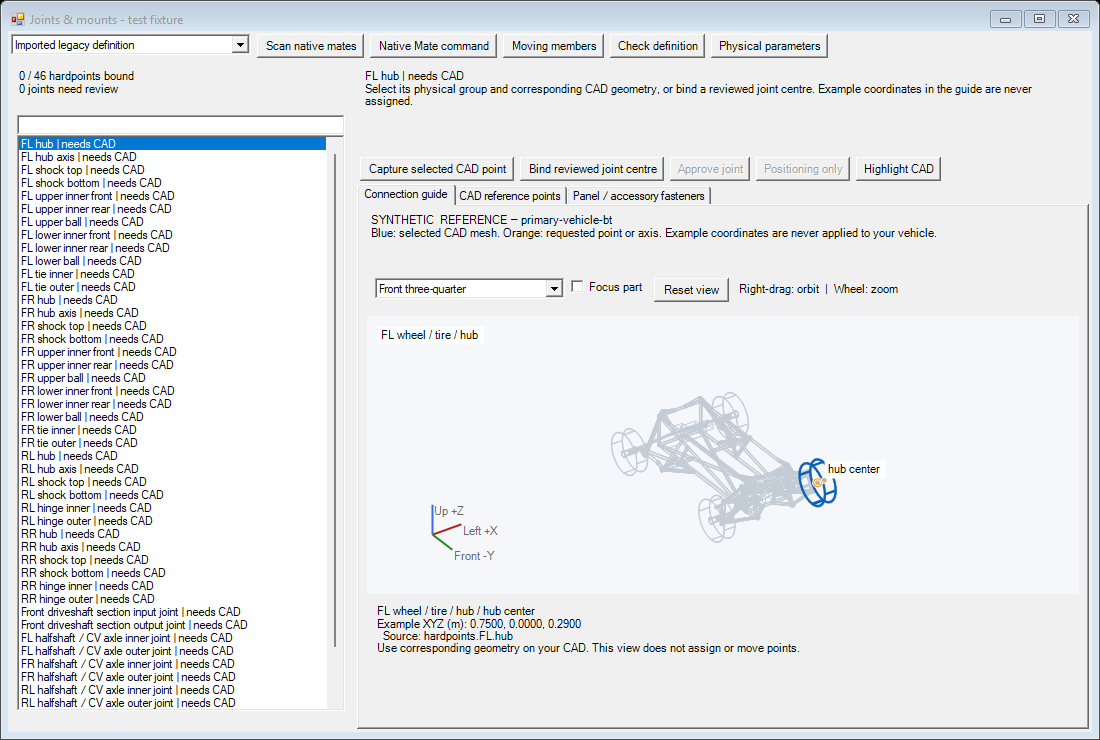Select 'FL tie inner | needs CAD' row

click(172, 274)
